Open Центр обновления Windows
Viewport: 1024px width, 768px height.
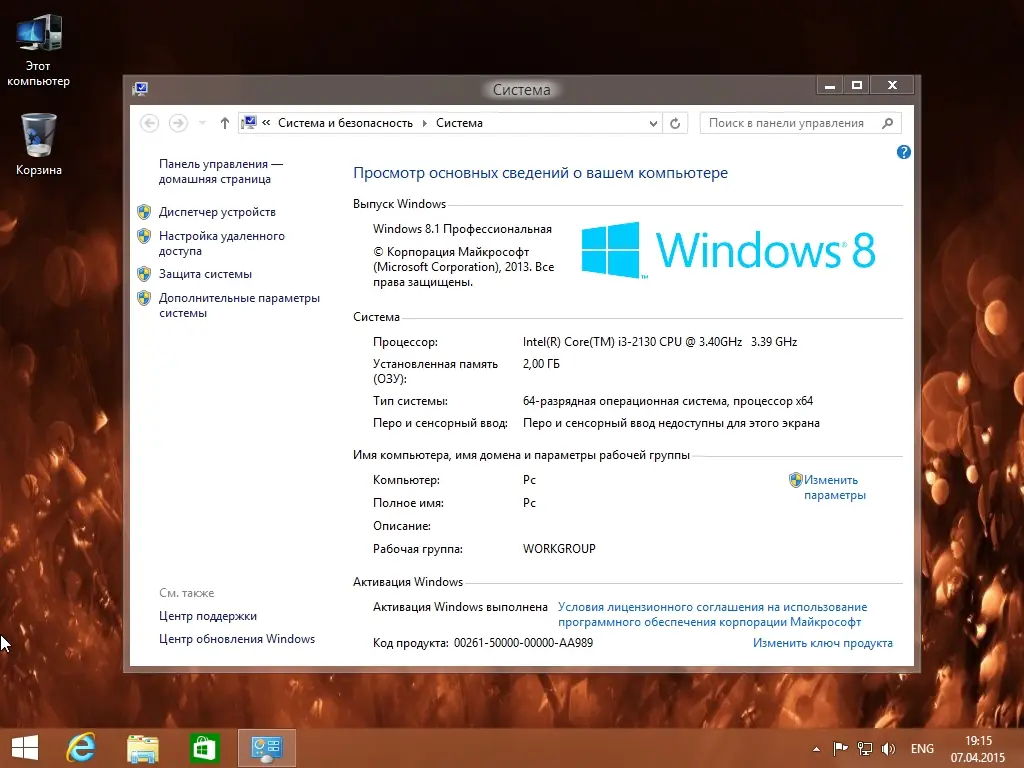pos(237,638)
